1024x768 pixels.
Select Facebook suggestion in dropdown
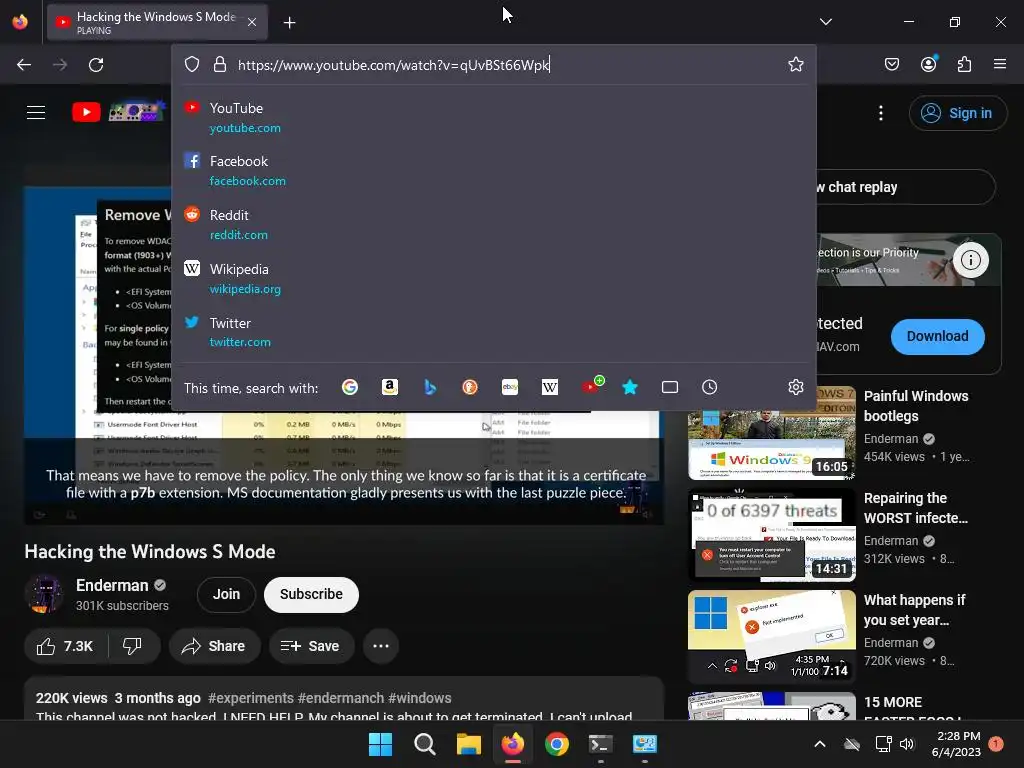[494, 170]
